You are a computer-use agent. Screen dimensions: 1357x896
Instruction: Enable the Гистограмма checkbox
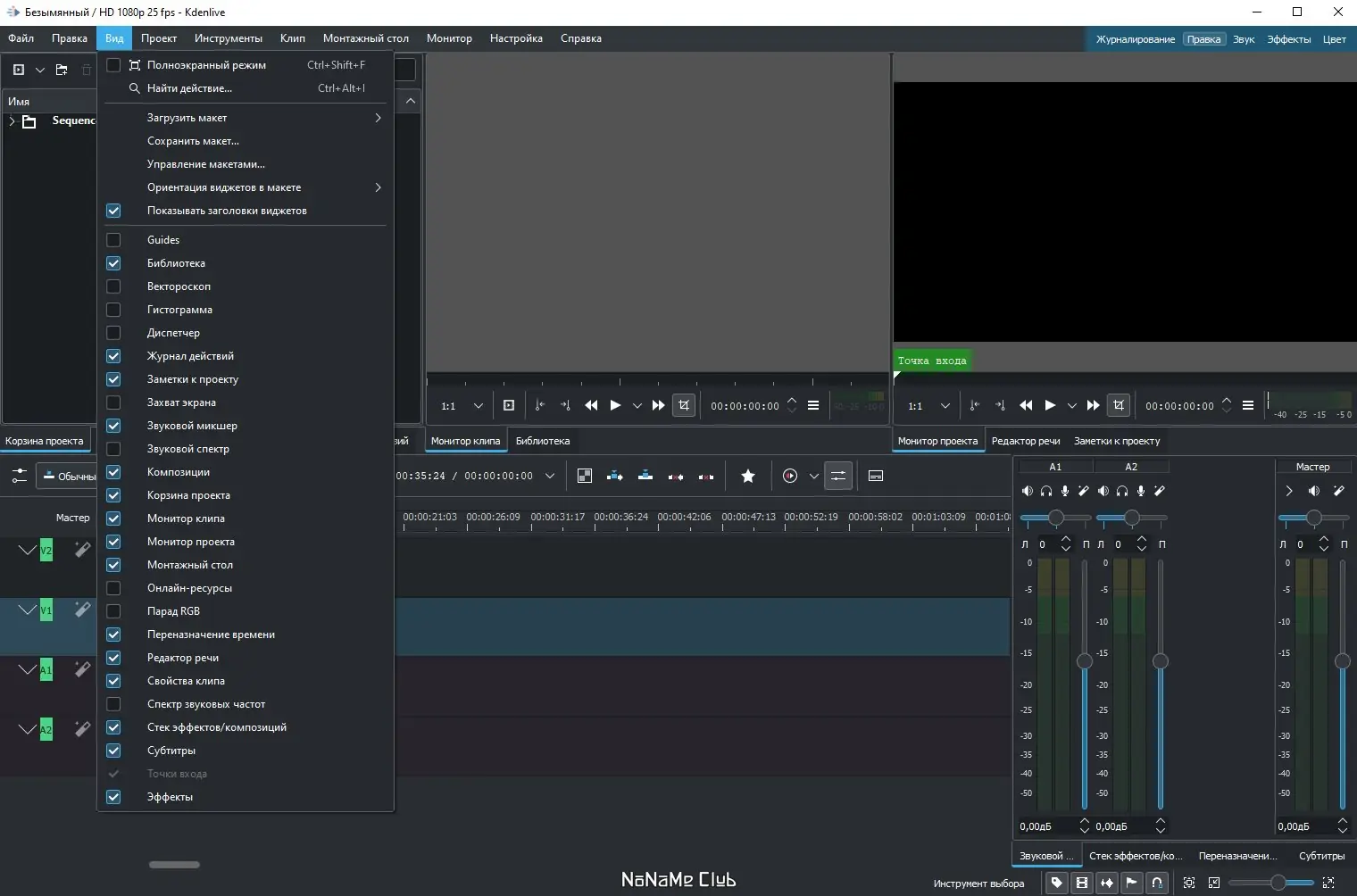113,310
